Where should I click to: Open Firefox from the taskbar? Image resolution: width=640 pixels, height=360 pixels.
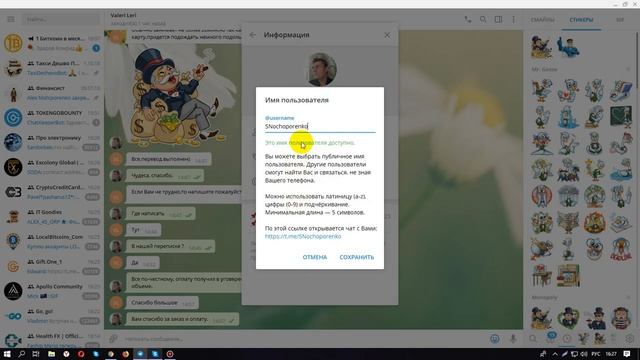coord(125,354)
